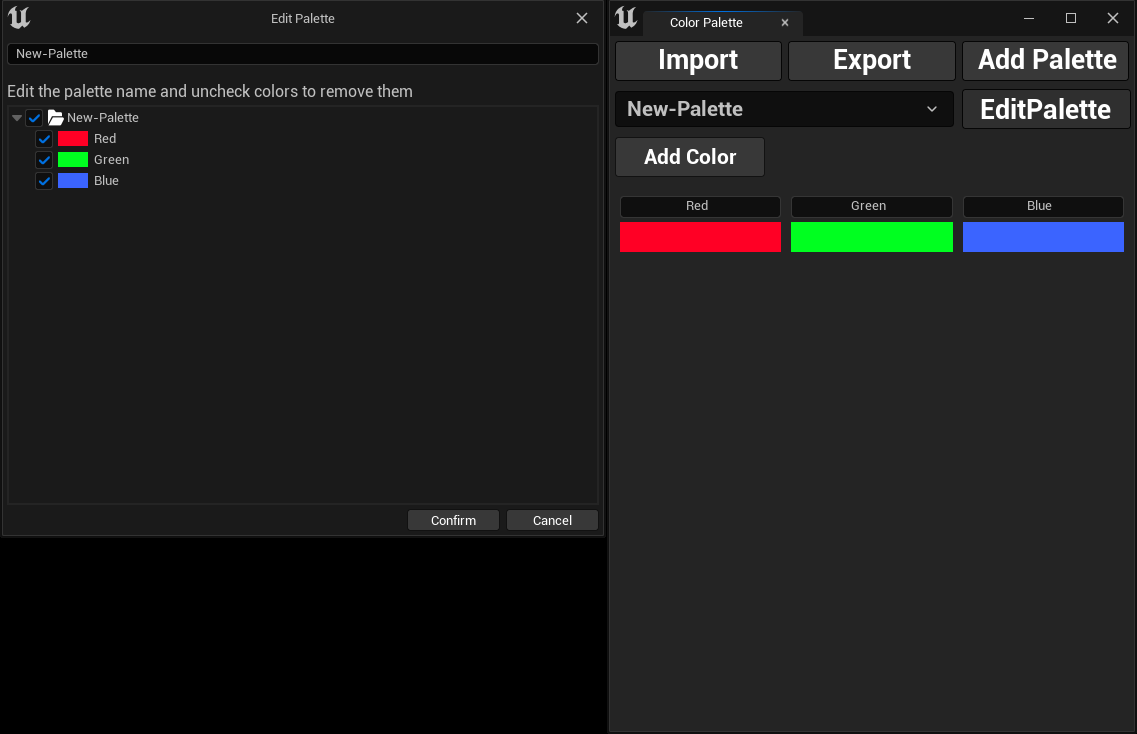Select the large green color swatch
The image size is (1137, 734).
871,237
